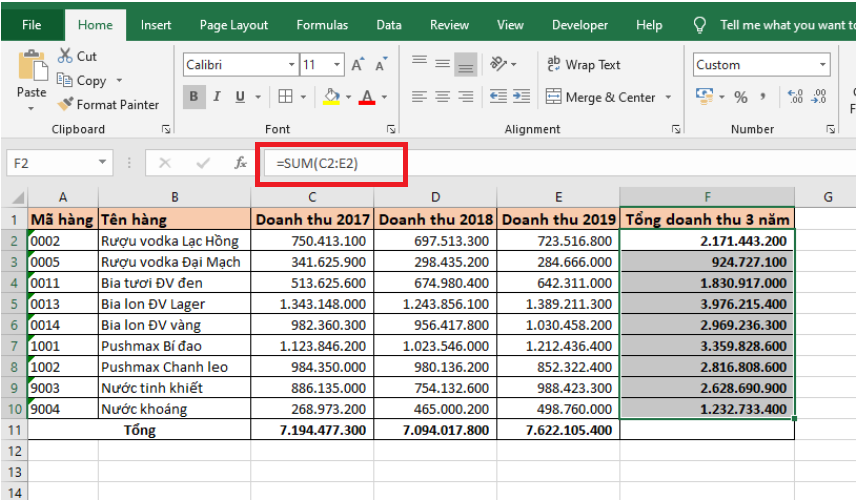This screenshot has height=500, width=858.
Task: Select column F header
Action: point(707,197)
